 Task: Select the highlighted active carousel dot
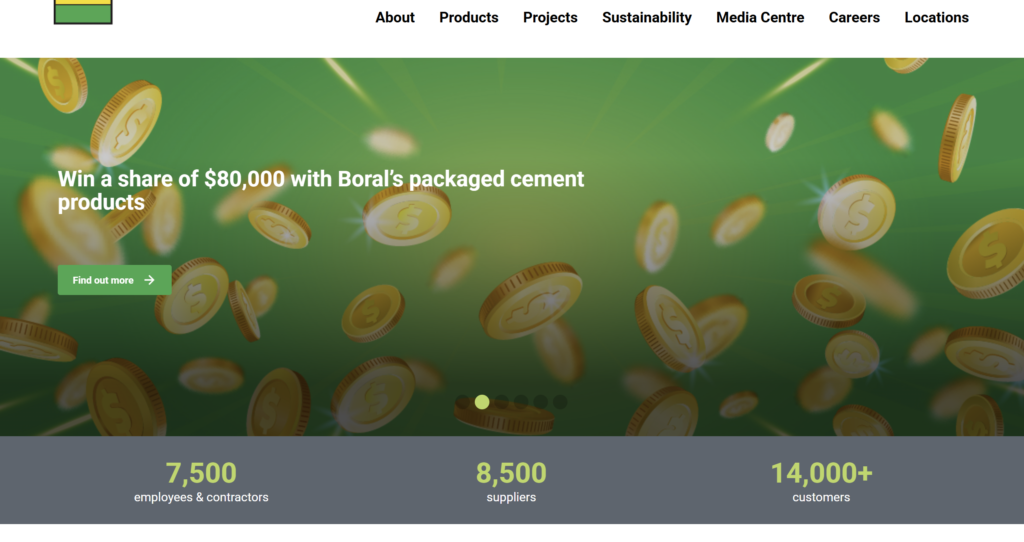[x=482, y=402]
